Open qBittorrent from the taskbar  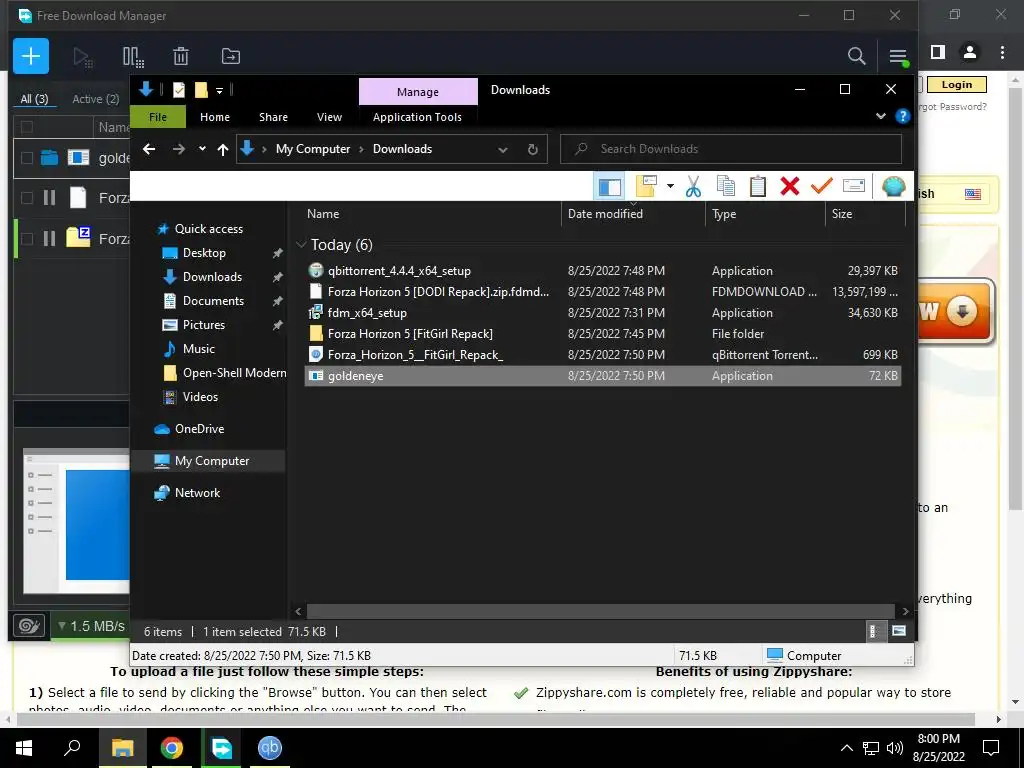pos(270,748)
